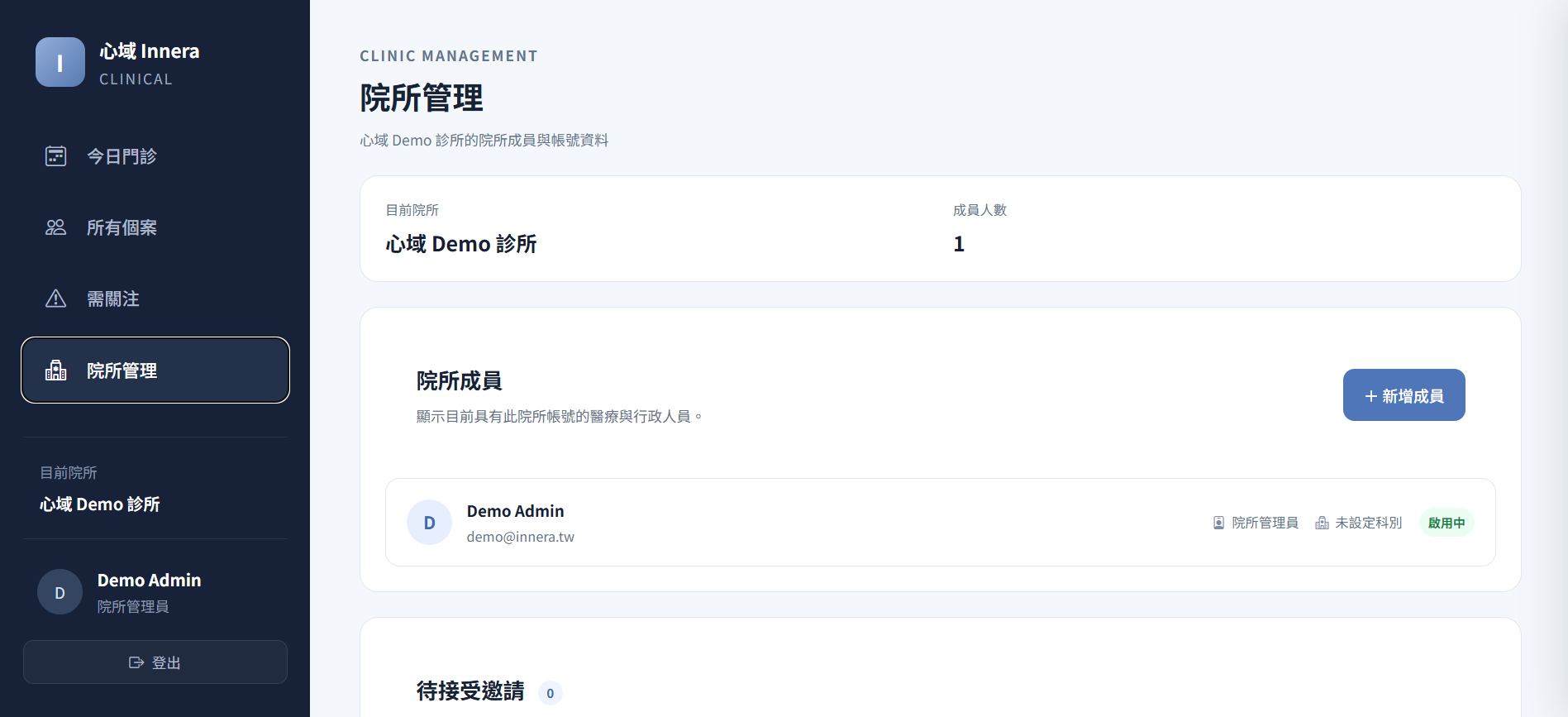Click the 需關注 warning triangle icon

(x=55, y=299)
